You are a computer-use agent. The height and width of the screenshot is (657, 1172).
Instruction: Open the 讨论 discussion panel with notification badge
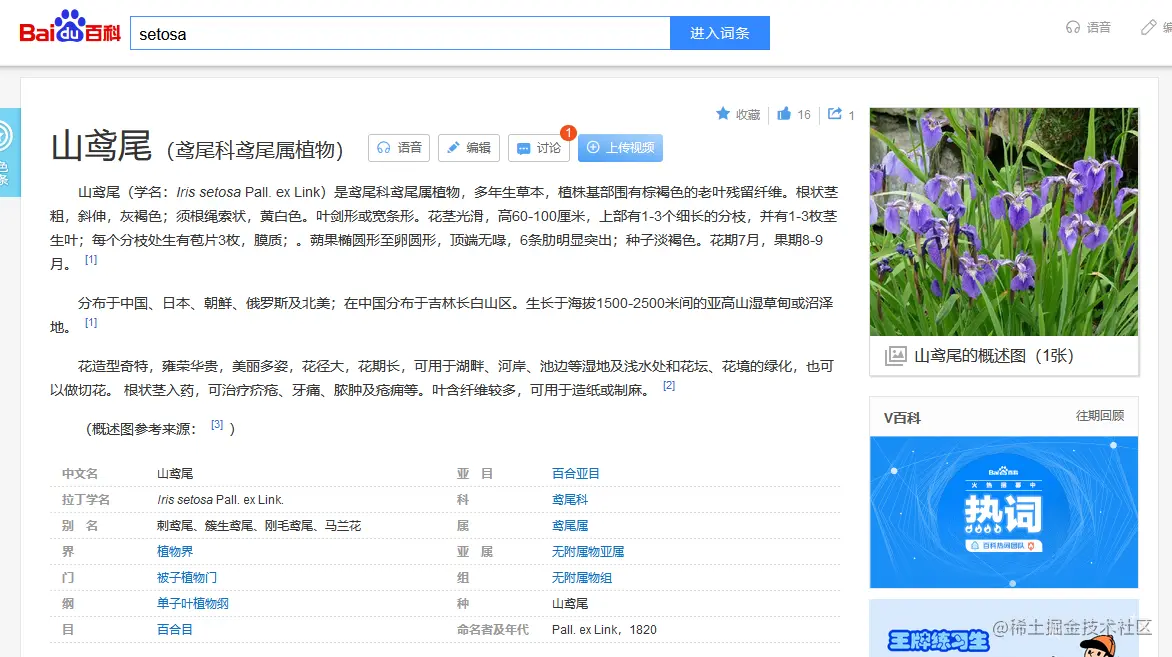pyautogui.click(x=537, y=147)
